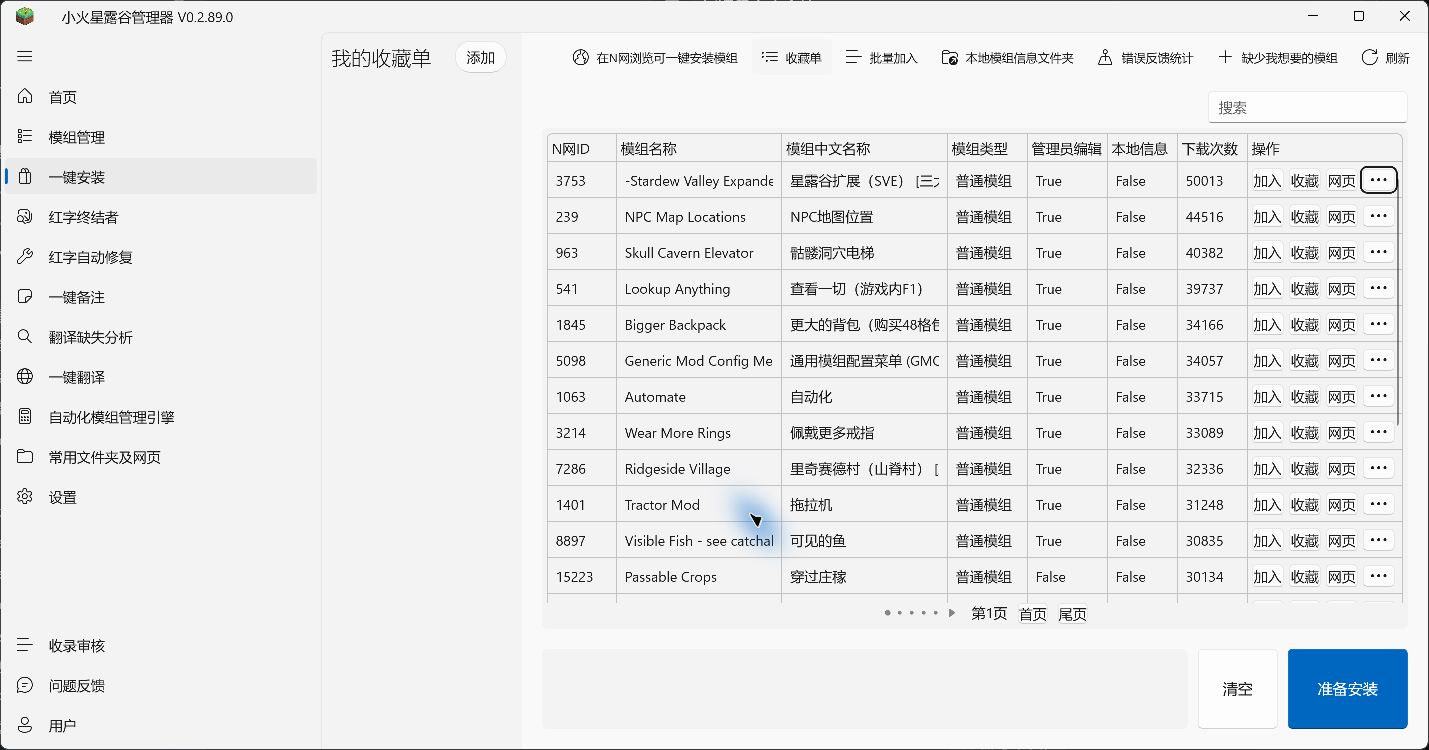1429x750 pixels.
Task: Select download count 50013 cell
Action: [x=1211, y=181]
